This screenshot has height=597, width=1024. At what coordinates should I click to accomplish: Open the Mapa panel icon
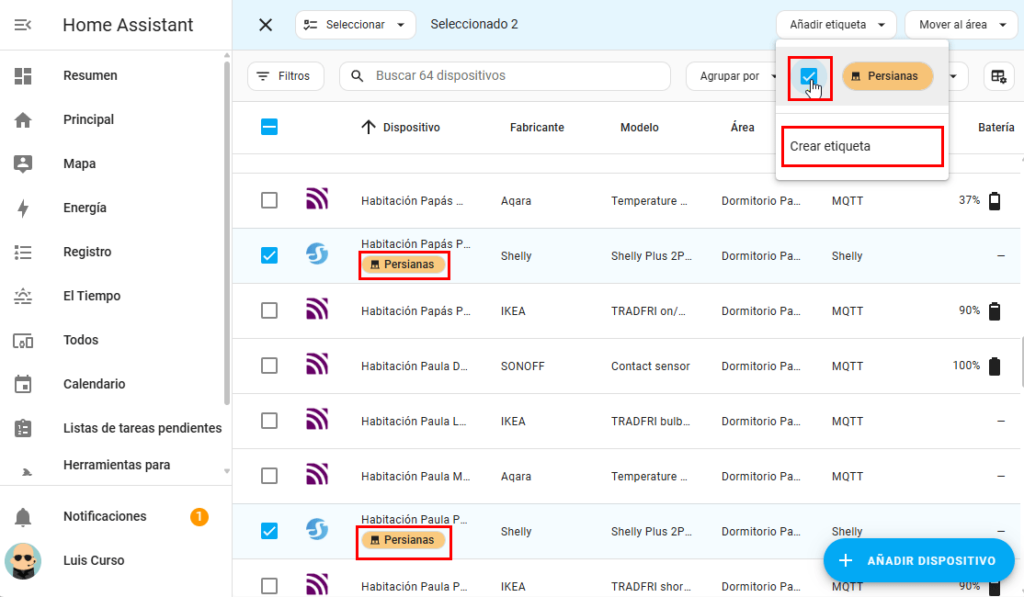click(23, 164)
